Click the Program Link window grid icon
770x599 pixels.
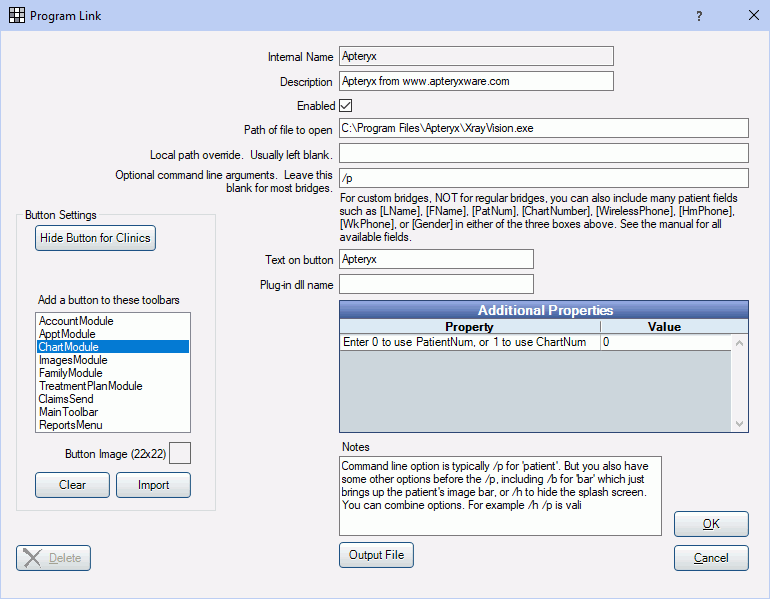coord(17,15)
